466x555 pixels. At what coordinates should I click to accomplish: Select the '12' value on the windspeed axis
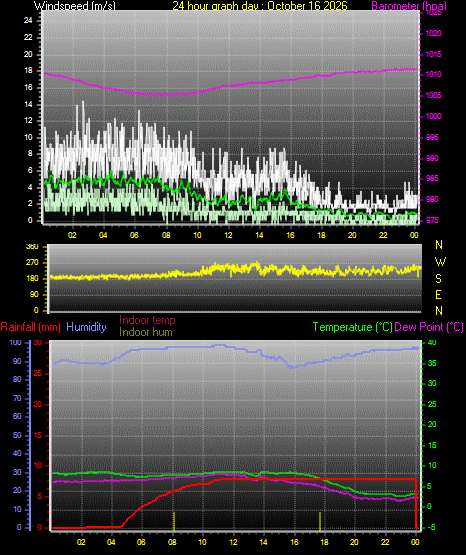point(28,120)
